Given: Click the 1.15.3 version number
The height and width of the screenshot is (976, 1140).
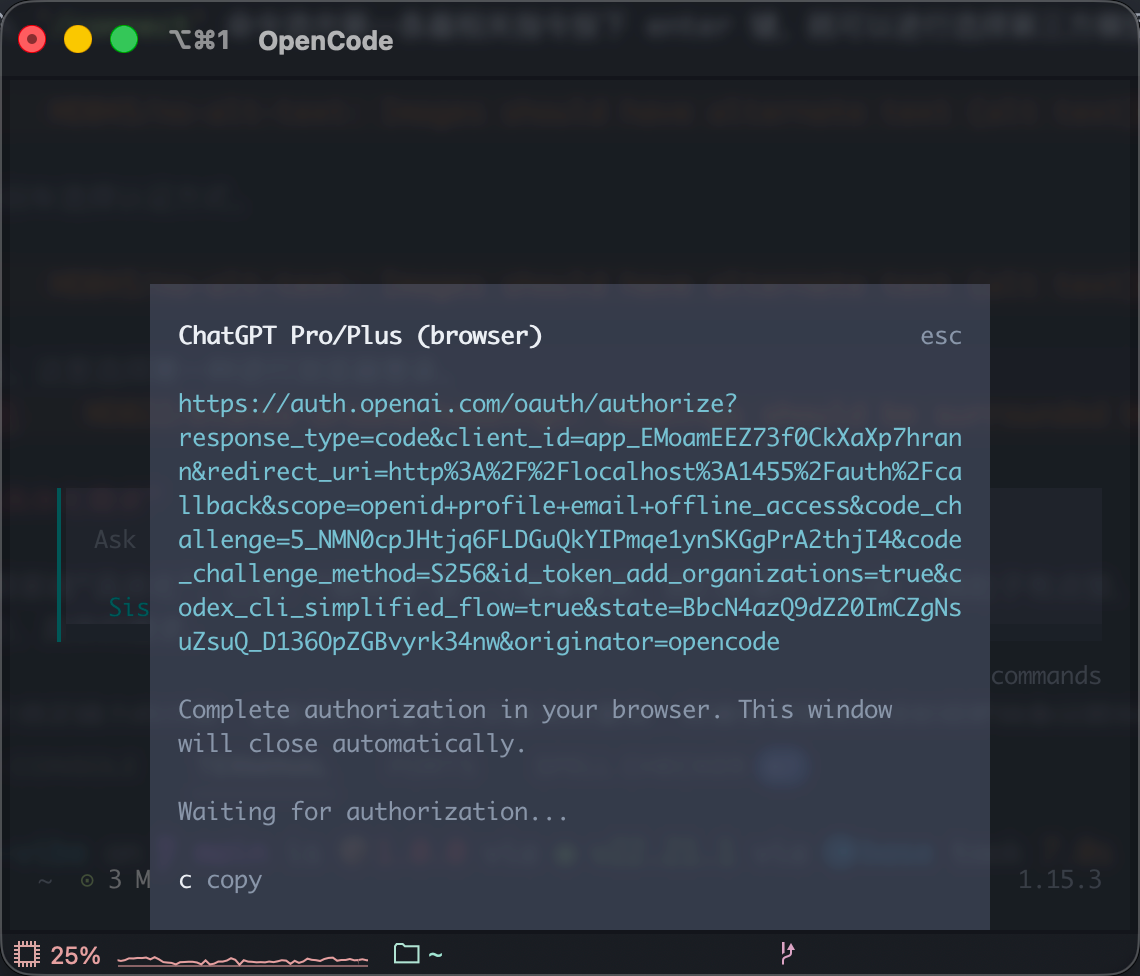Looking at the screenshot, I should click(1059, 879).
